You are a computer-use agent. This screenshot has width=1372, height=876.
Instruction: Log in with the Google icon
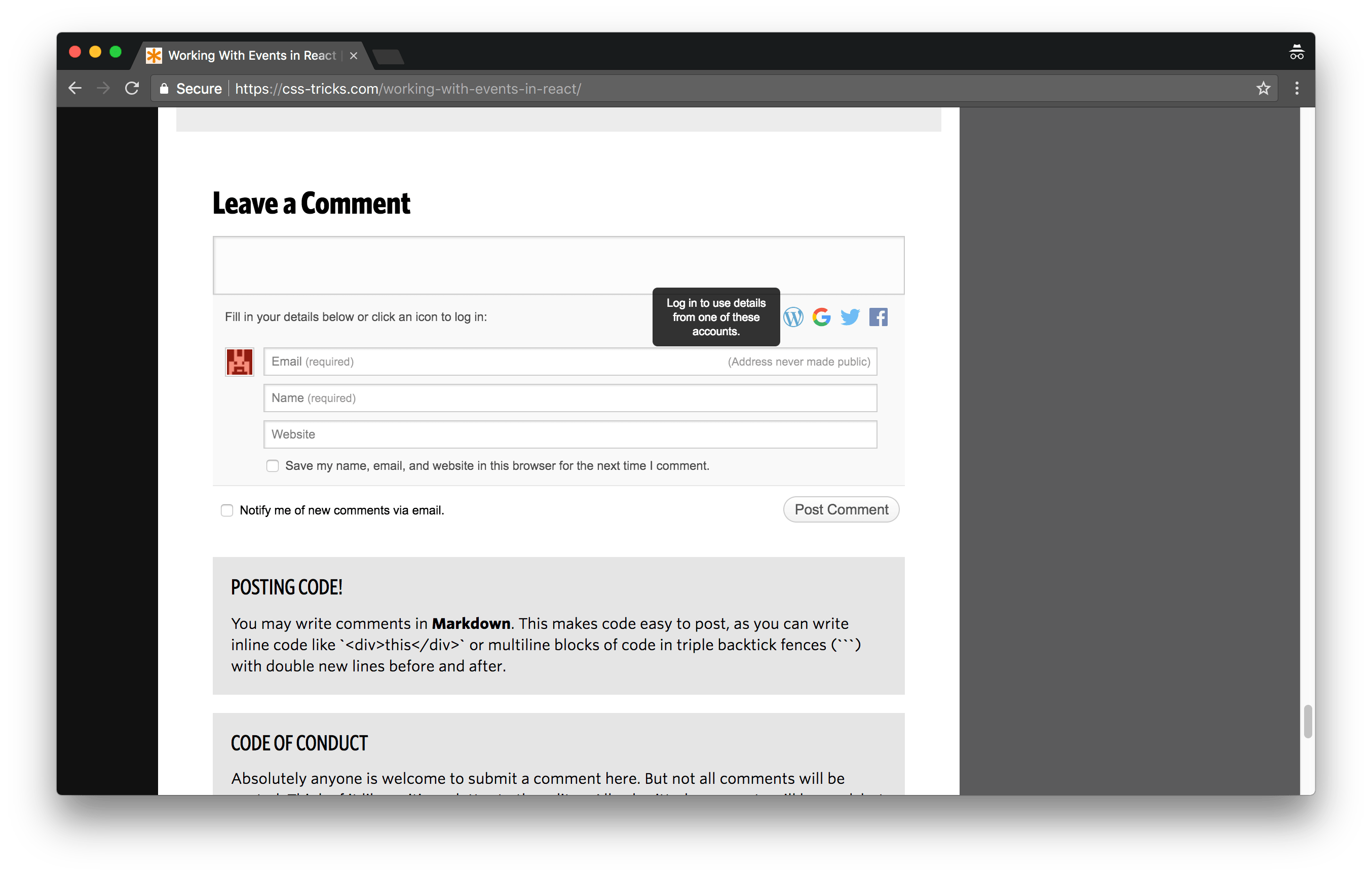[821, 317]
